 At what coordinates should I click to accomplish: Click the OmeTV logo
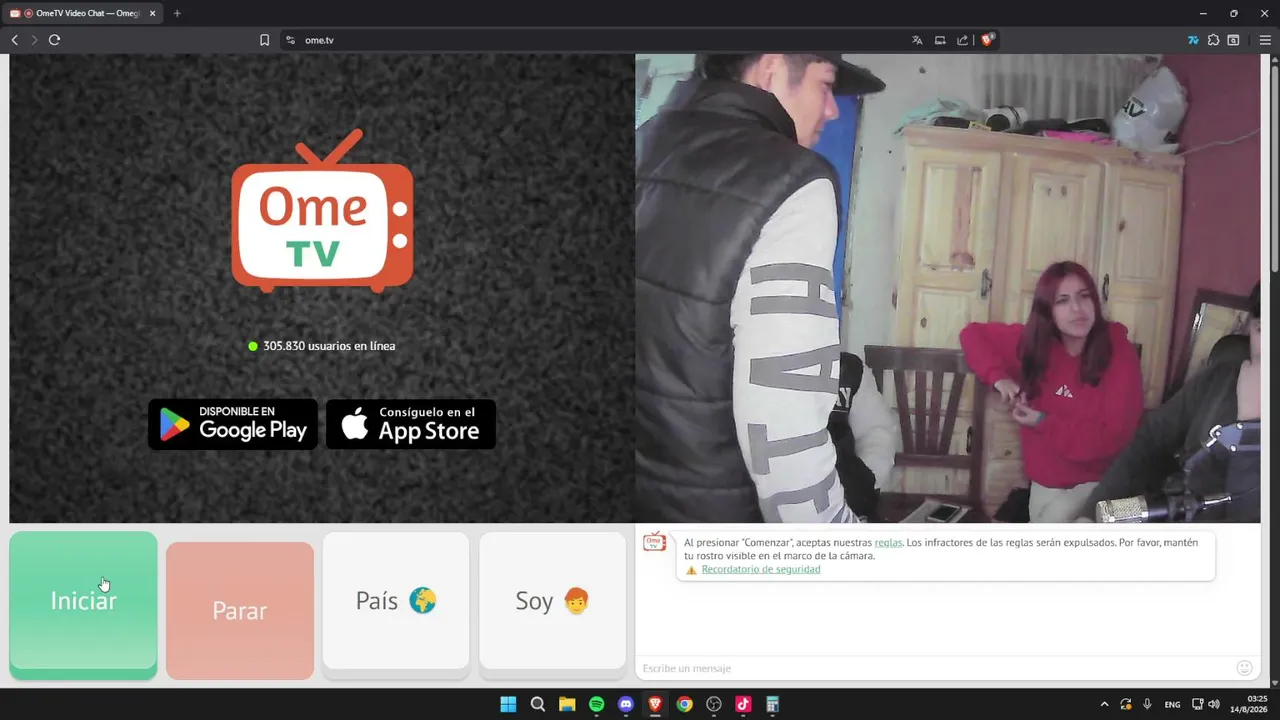point(322,212)
